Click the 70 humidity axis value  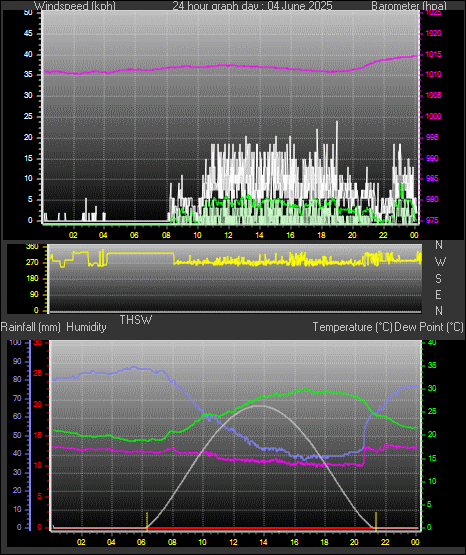point(17,399)
